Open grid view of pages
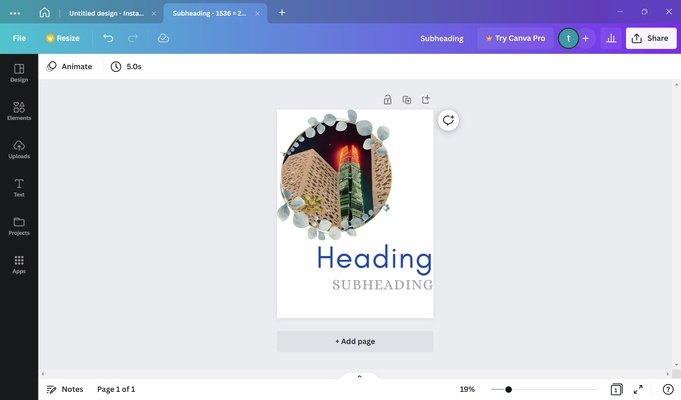Screen dimensions: 681x400 [616, 389]
